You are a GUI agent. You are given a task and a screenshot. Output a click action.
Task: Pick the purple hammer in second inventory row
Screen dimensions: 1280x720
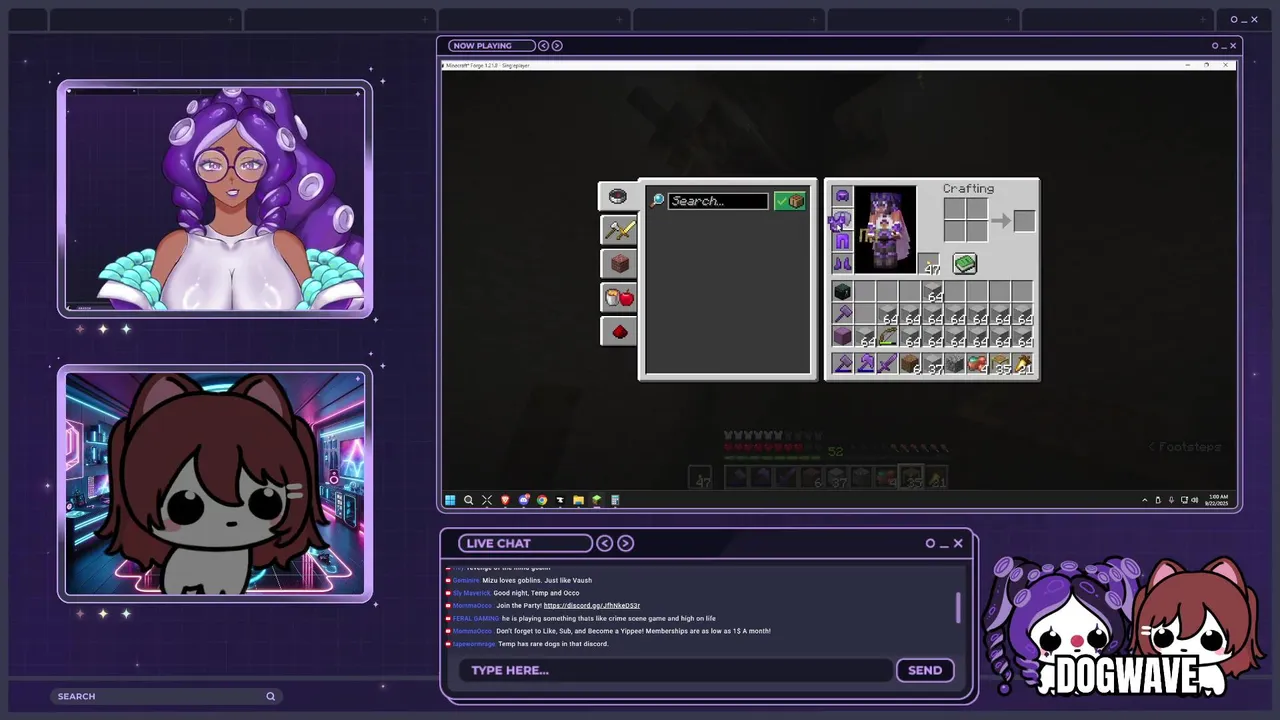pos(842,315)
